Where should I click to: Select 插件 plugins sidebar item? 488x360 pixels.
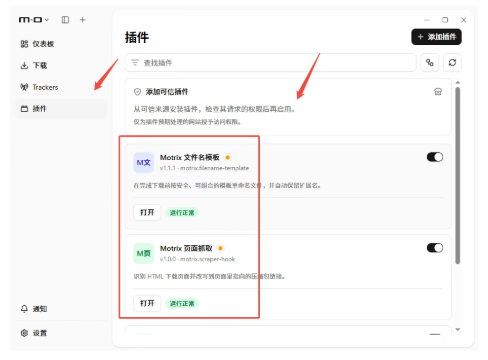click(x=61, y=109)
